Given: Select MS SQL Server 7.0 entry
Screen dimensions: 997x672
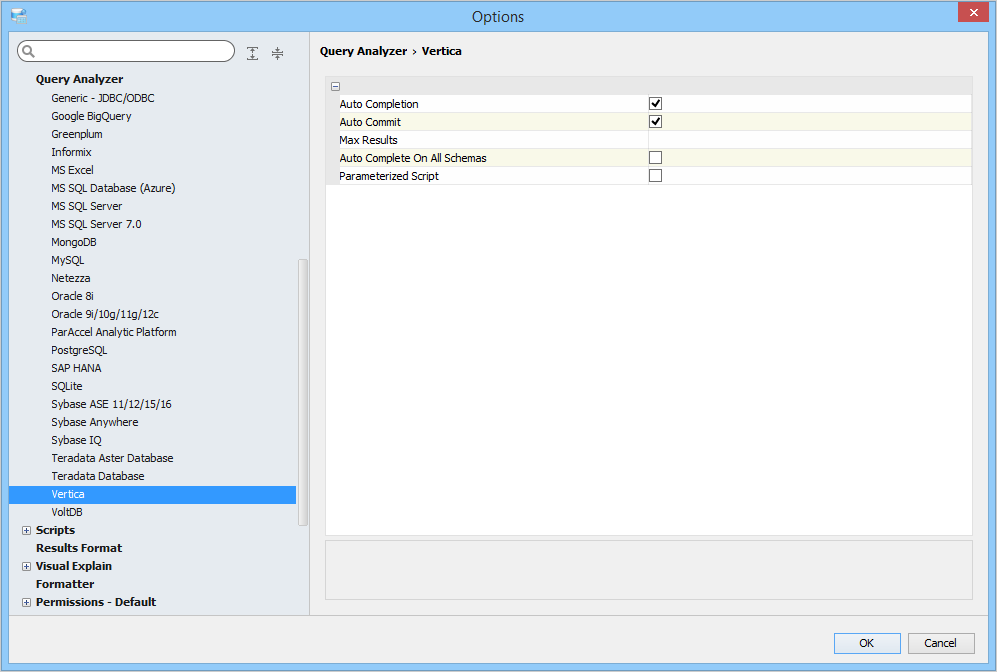Looking at the screenshot, I should click(97, 224).
